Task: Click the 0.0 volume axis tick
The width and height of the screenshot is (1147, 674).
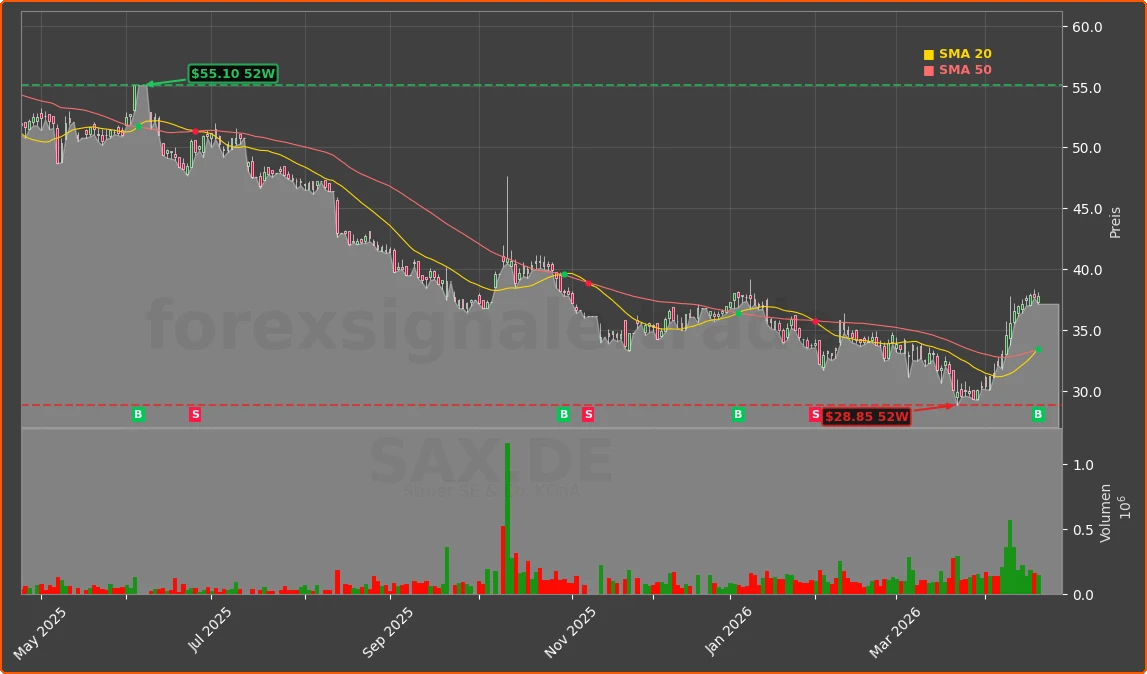Action: (1083, 595)
